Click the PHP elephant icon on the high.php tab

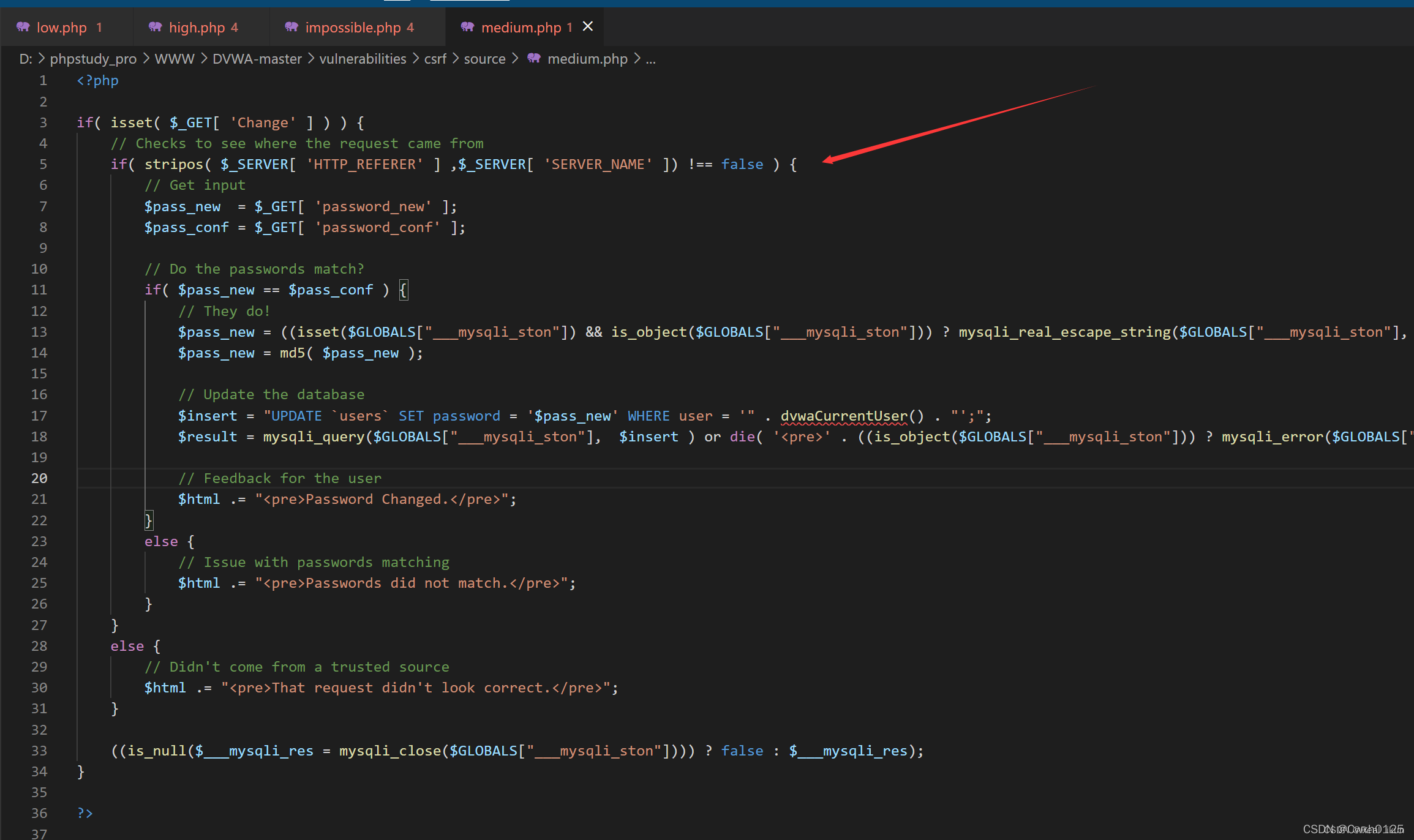click(x=155, y=27)
